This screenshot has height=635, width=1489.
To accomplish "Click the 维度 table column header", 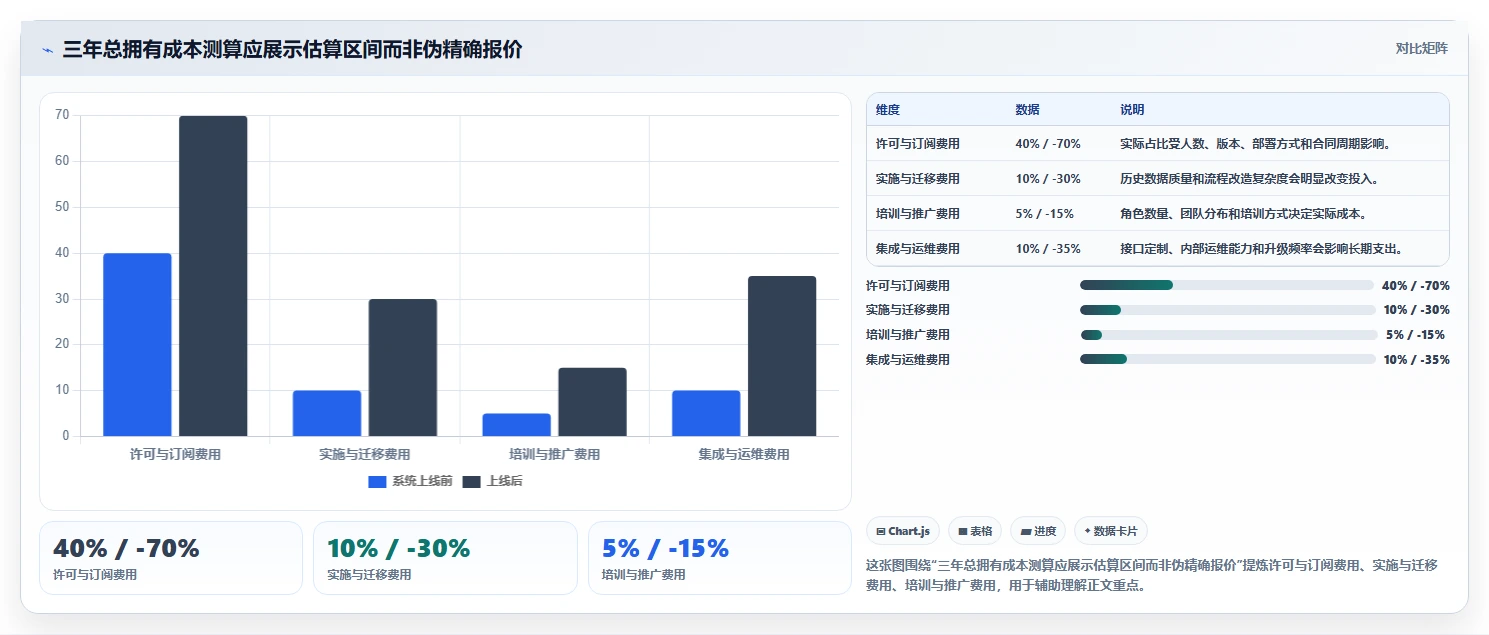I will (888, 110).
